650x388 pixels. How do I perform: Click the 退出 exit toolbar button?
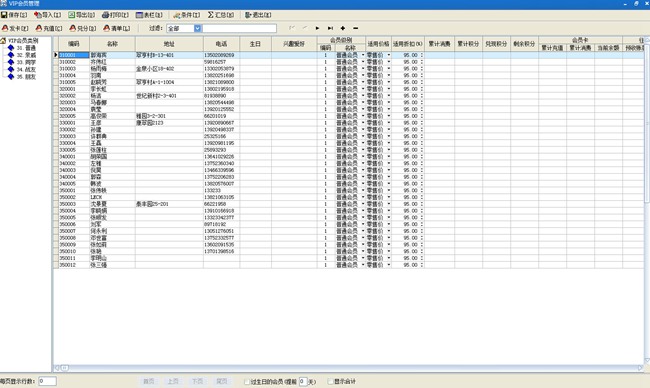click(258, 15)
